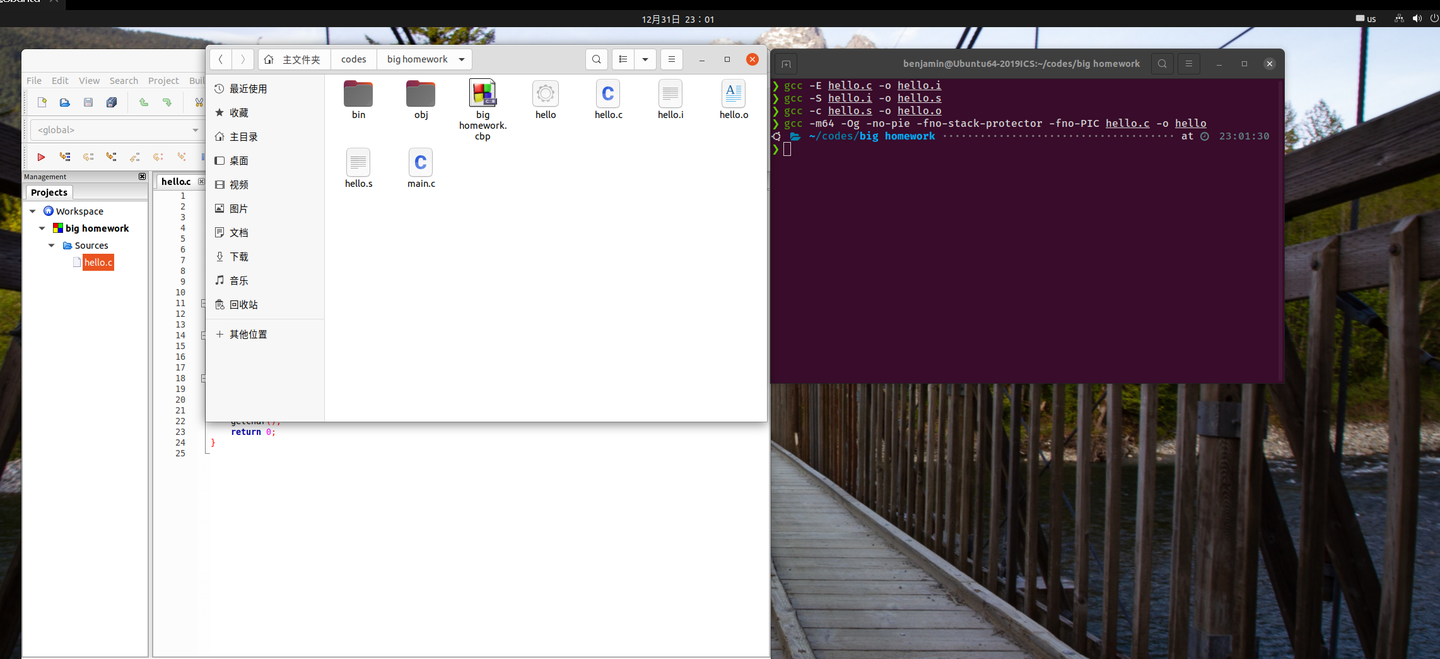Screen dimensions: 1440x659
Task: Open 音乐 in sidebar
Action: coord(265,281)
